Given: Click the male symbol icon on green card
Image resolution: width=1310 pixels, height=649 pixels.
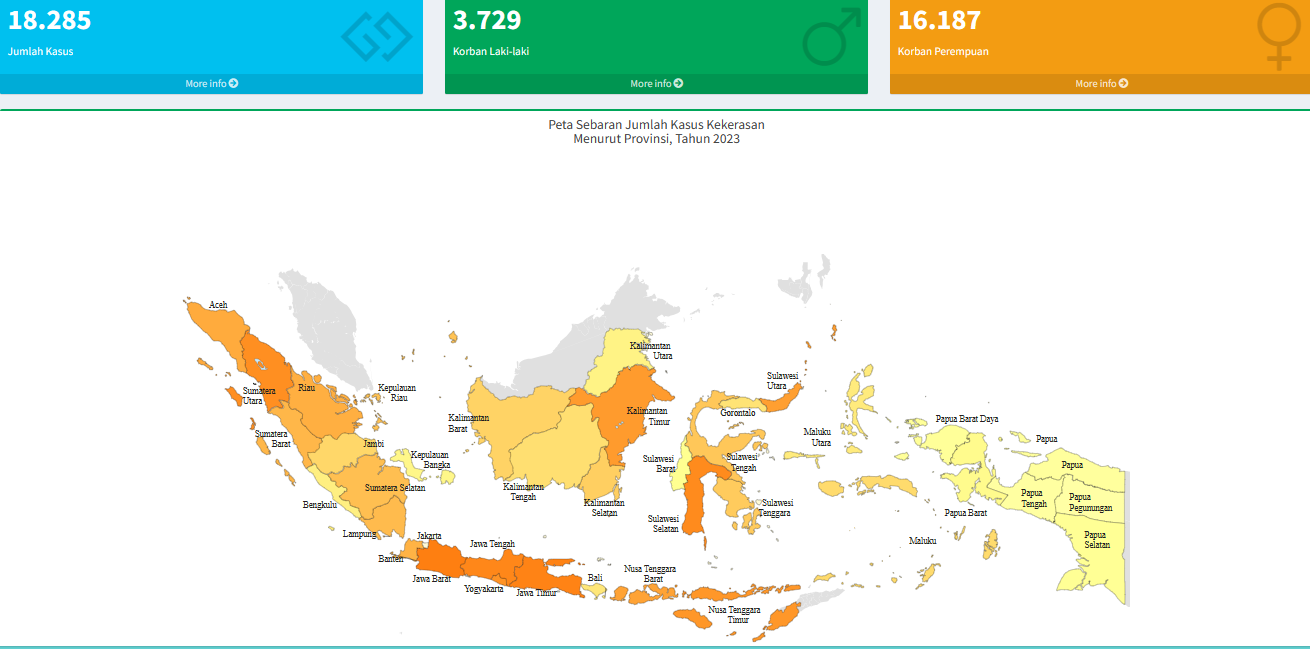Looking at the screenshot, I should click(831, 38).
